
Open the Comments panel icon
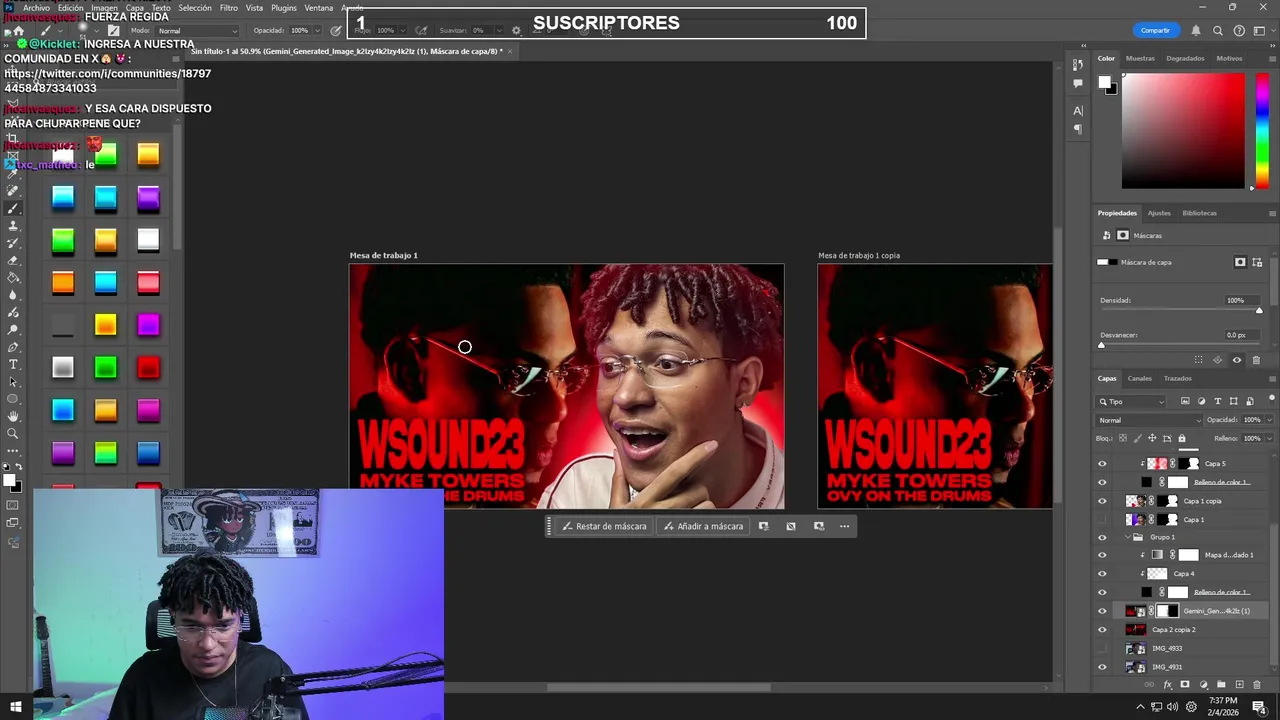(x=1078, y=83)
